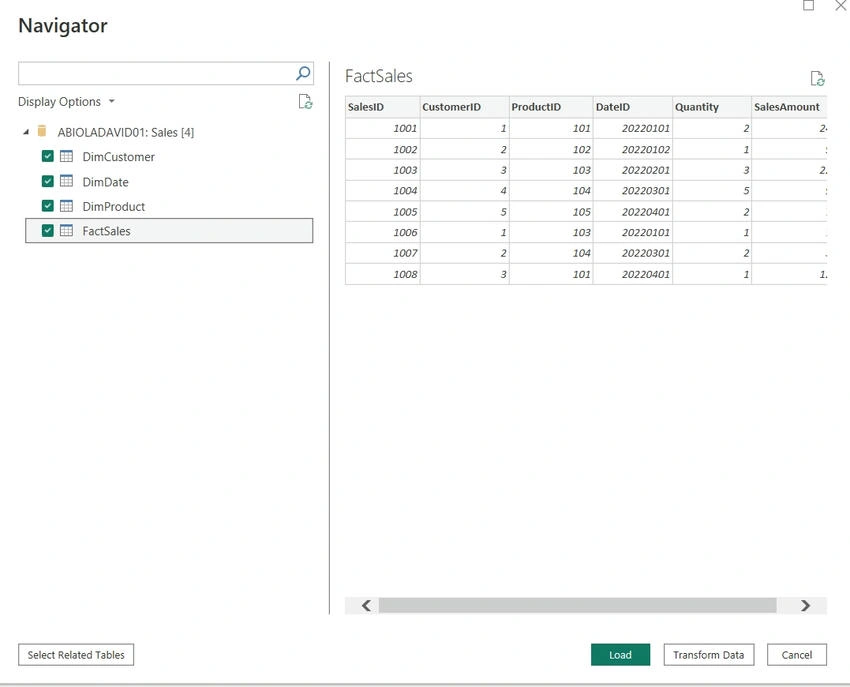Collapse the ABIOLADAVID01: Sales tree node
Image resolution: width=850 pixels, height=687 pixels.
(x=25, y=132)
